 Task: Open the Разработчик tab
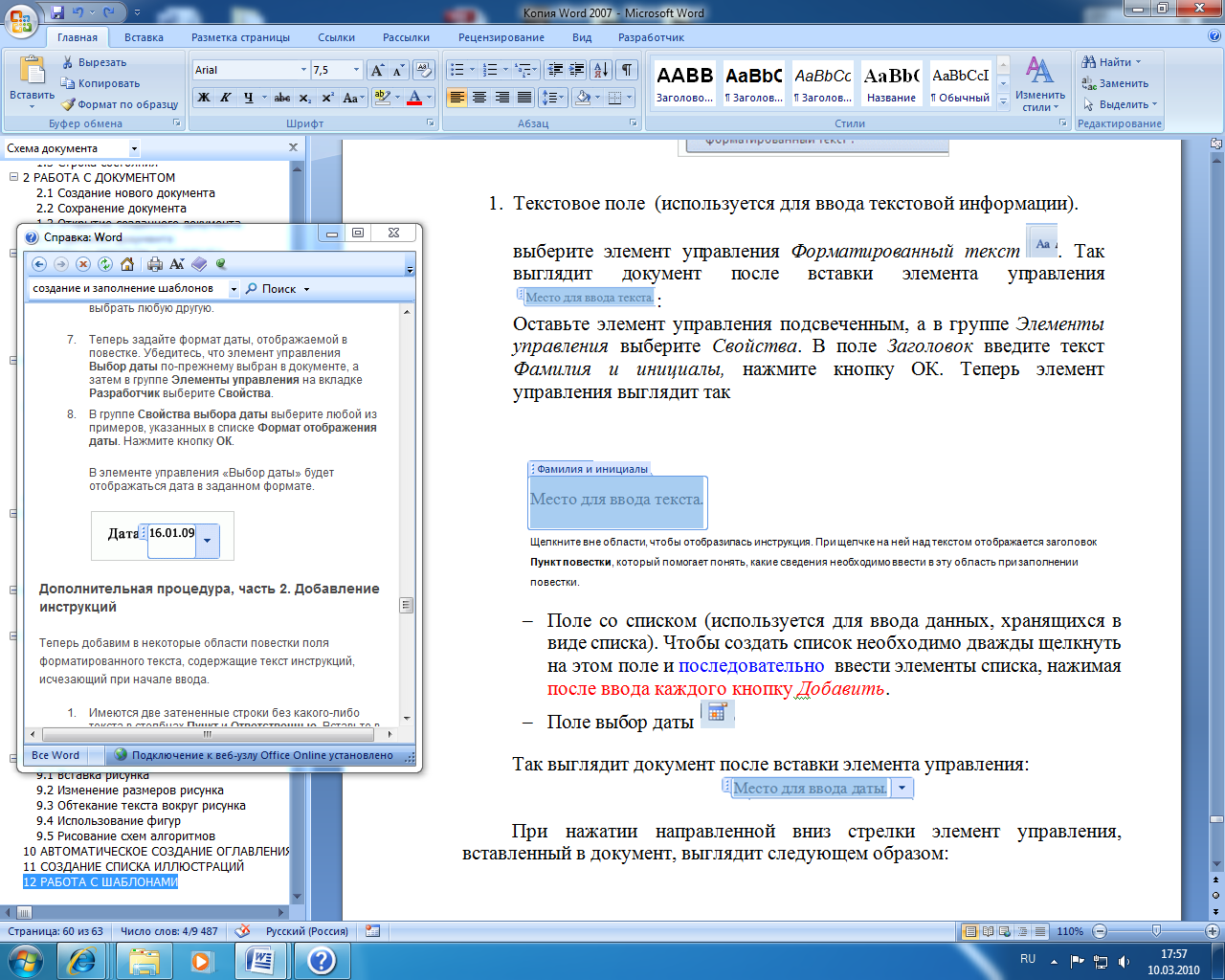tap(651, 37)
